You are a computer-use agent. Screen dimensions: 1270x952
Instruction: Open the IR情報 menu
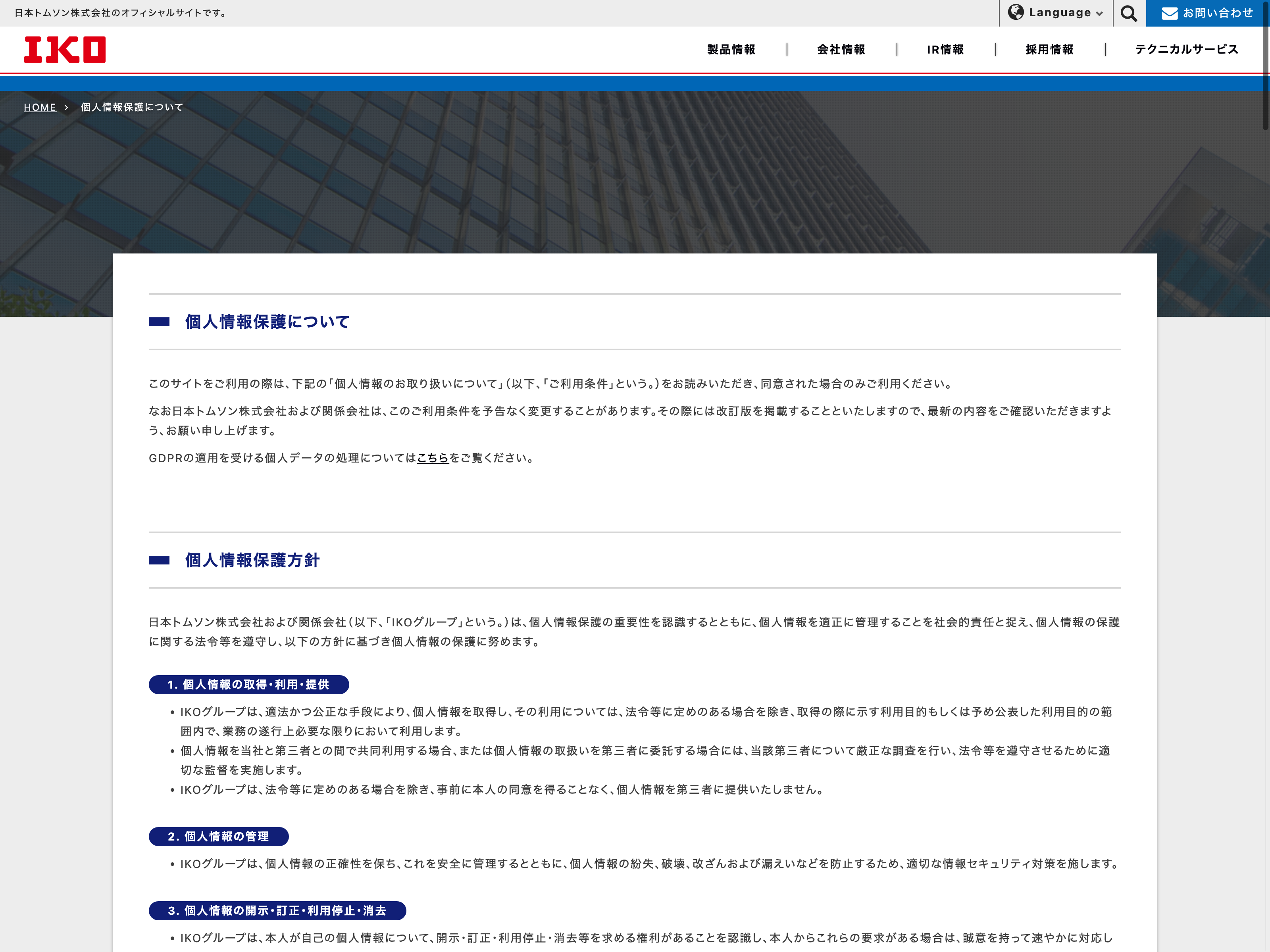(x=945, y=49)
